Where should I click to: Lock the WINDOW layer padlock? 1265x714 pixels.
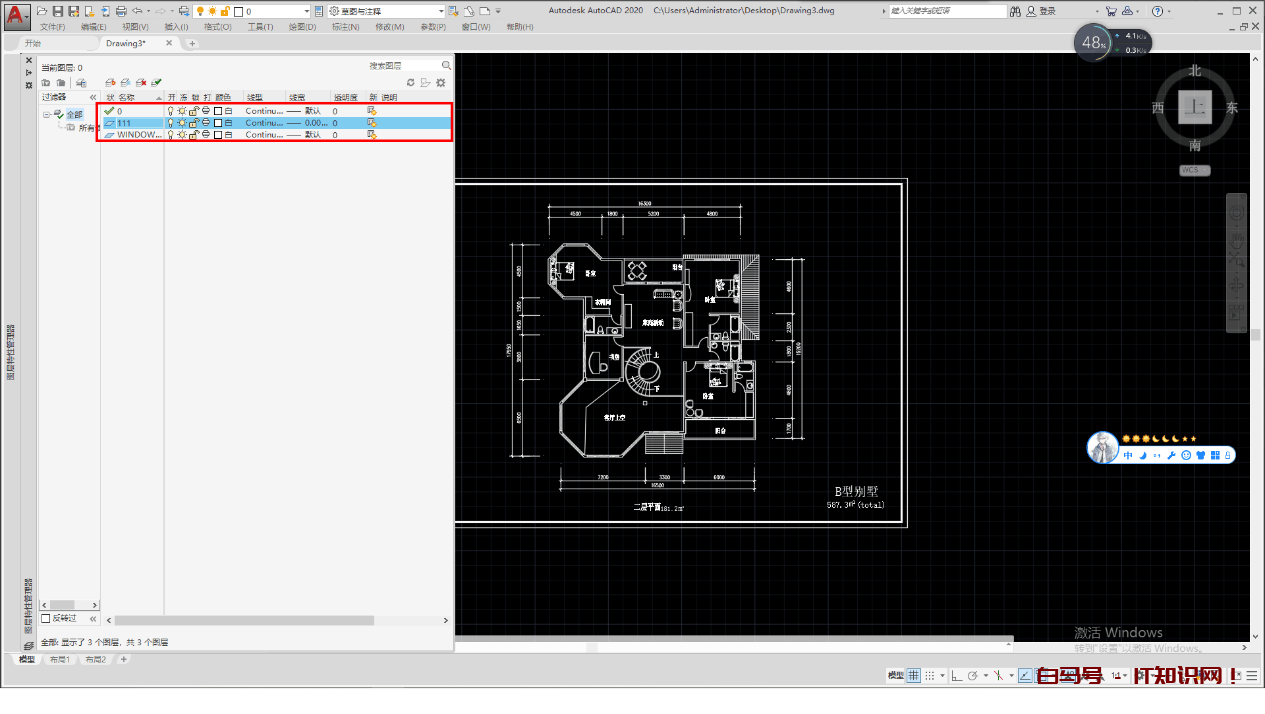point(193,135)
